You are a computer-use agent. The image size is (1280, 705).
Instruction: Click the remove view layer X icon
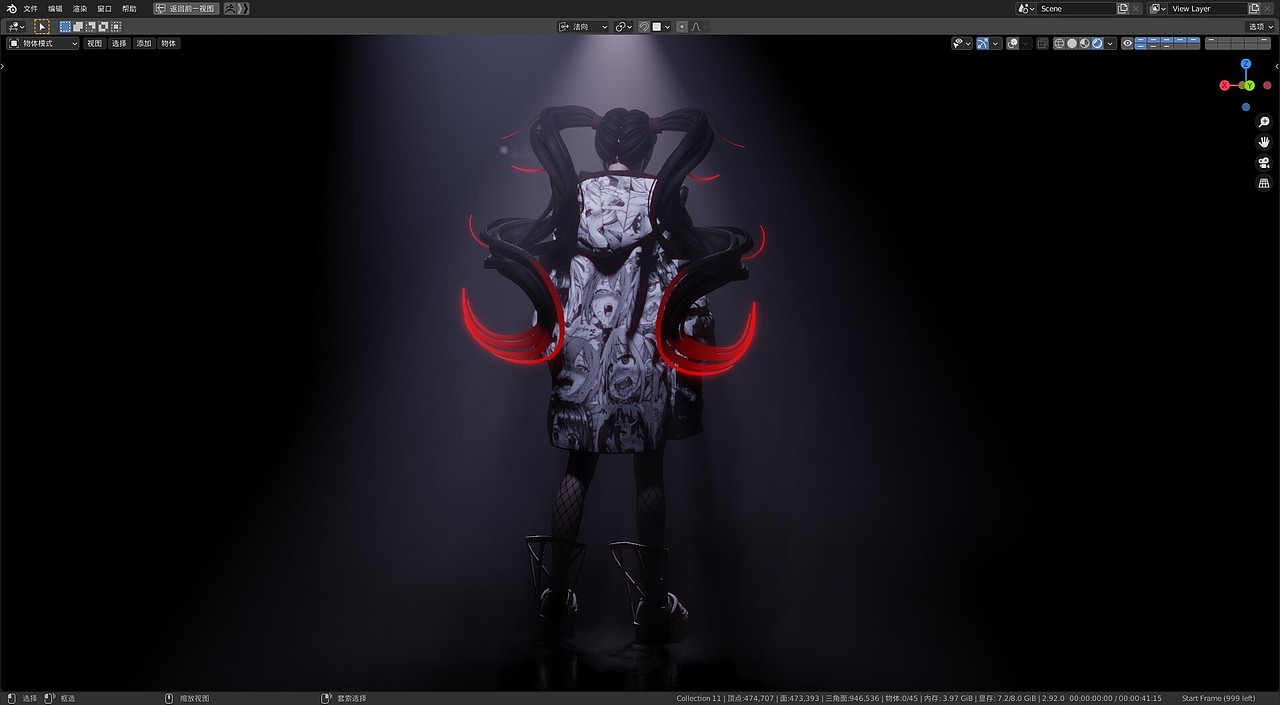click(x=1267, y=8)
